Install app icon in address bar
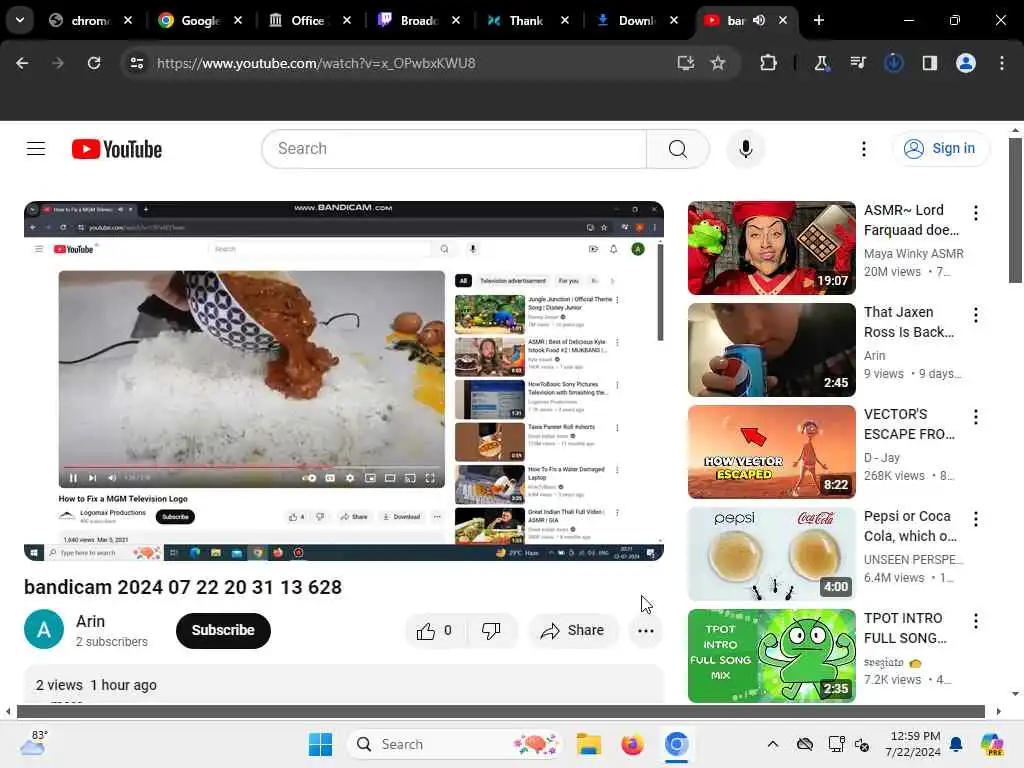Screen dimensions: 1024x768 point(685,63)
